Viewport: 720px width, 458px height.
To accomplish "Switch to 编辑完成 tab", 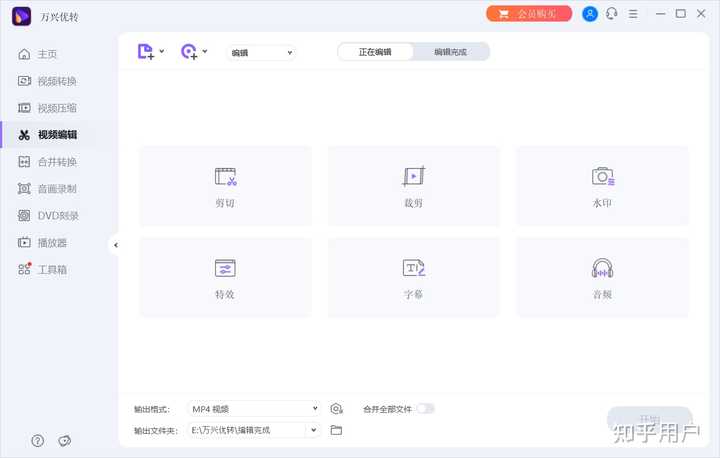I will pos(450,52).
